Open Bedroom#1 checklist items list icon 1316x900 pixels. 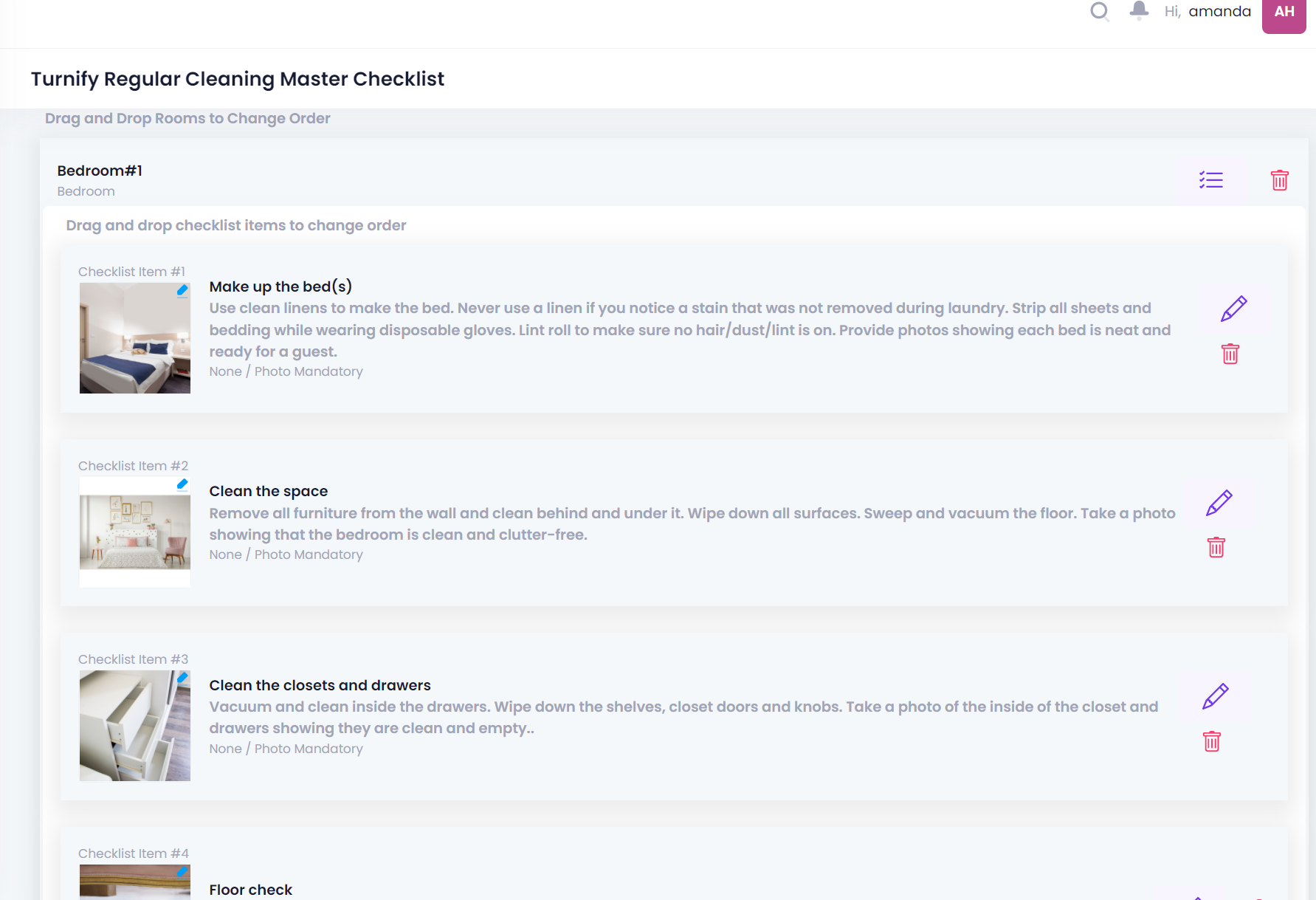click(1210, 180)
